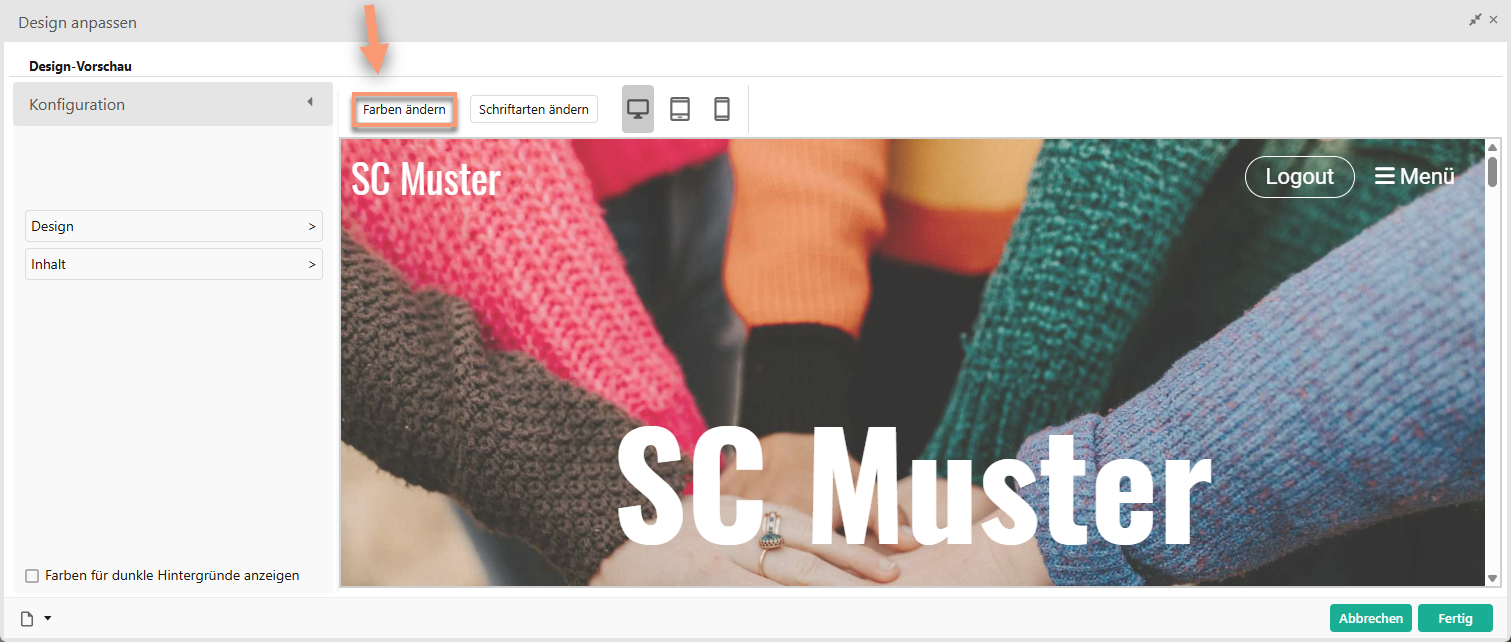Select the desktop preview icon

pos(638,109)
